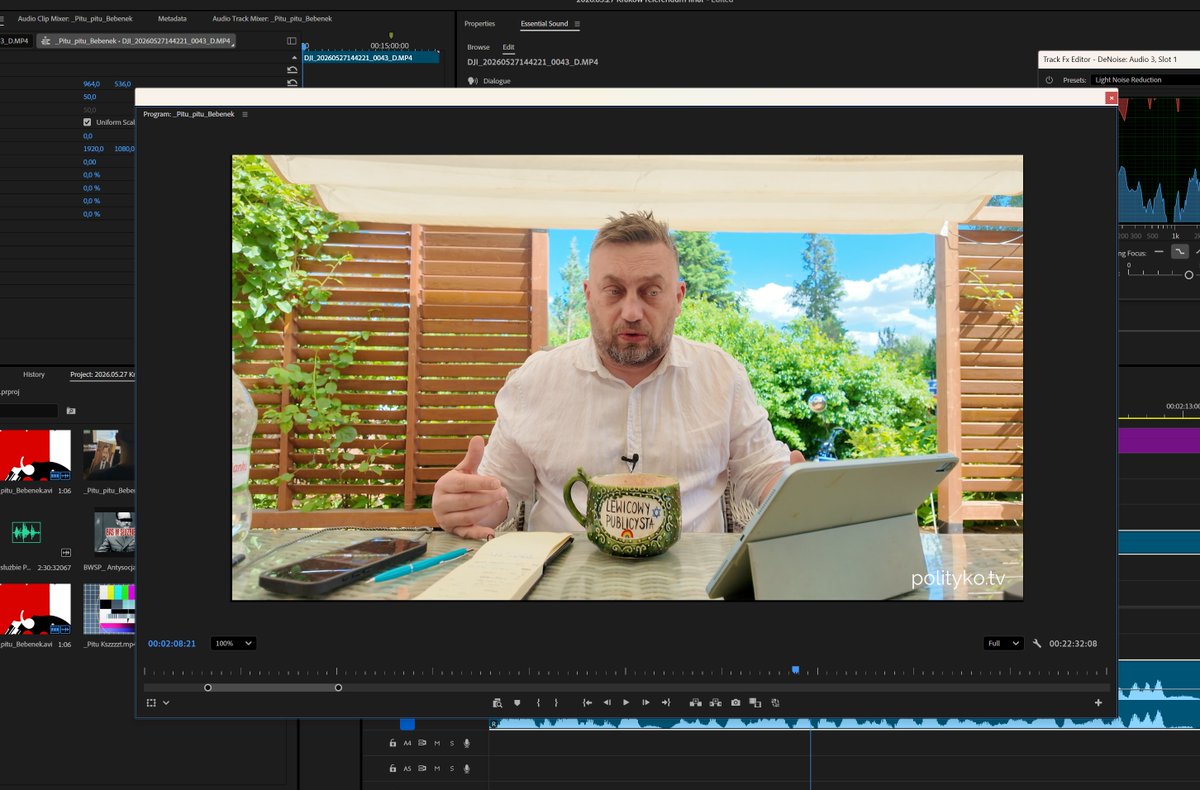Click the low-pass Processing Focus button
The width and height of the screenshot is (1200, 790).
(x=1180, y=251)
